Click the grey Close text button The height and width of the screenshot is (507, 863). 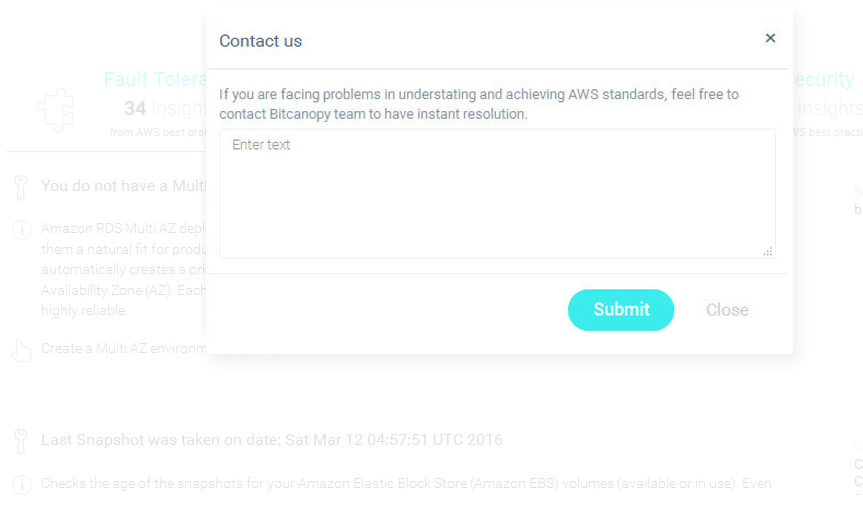pos(727,310)
